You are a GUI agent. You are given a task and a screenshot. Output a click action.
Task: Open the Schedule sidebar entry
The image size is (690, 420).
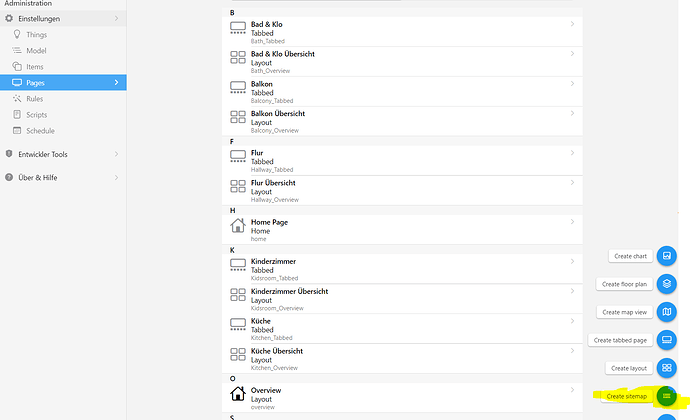point(40,131)
